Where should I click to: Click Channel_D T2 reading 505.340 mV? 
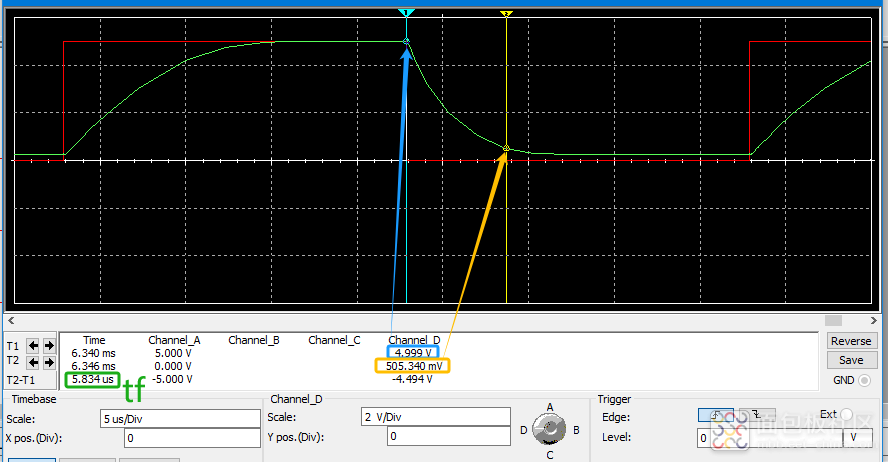coord(413,366)
